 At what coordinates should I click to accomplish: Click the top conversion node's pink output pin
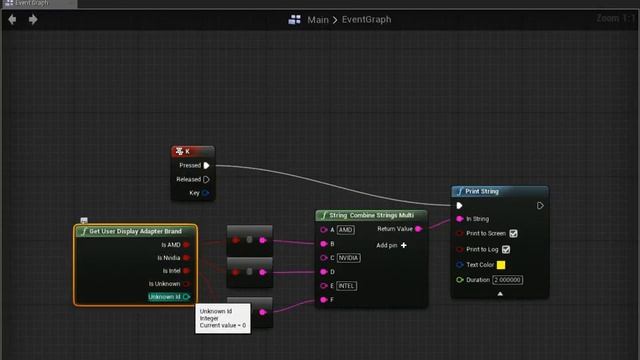point(263,240)
